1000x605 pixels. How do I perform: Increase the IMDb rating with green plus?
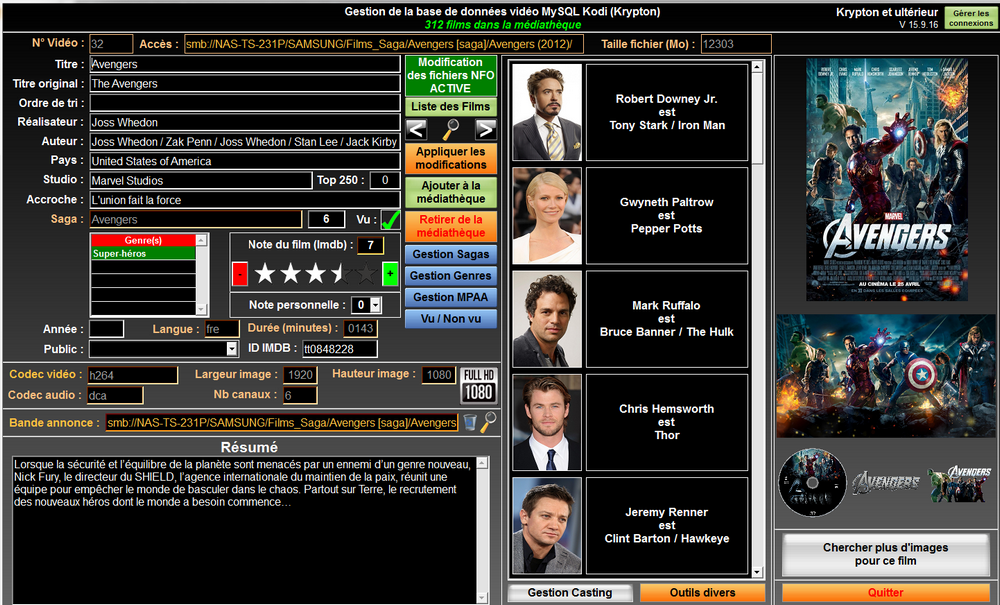coord(390,274)
